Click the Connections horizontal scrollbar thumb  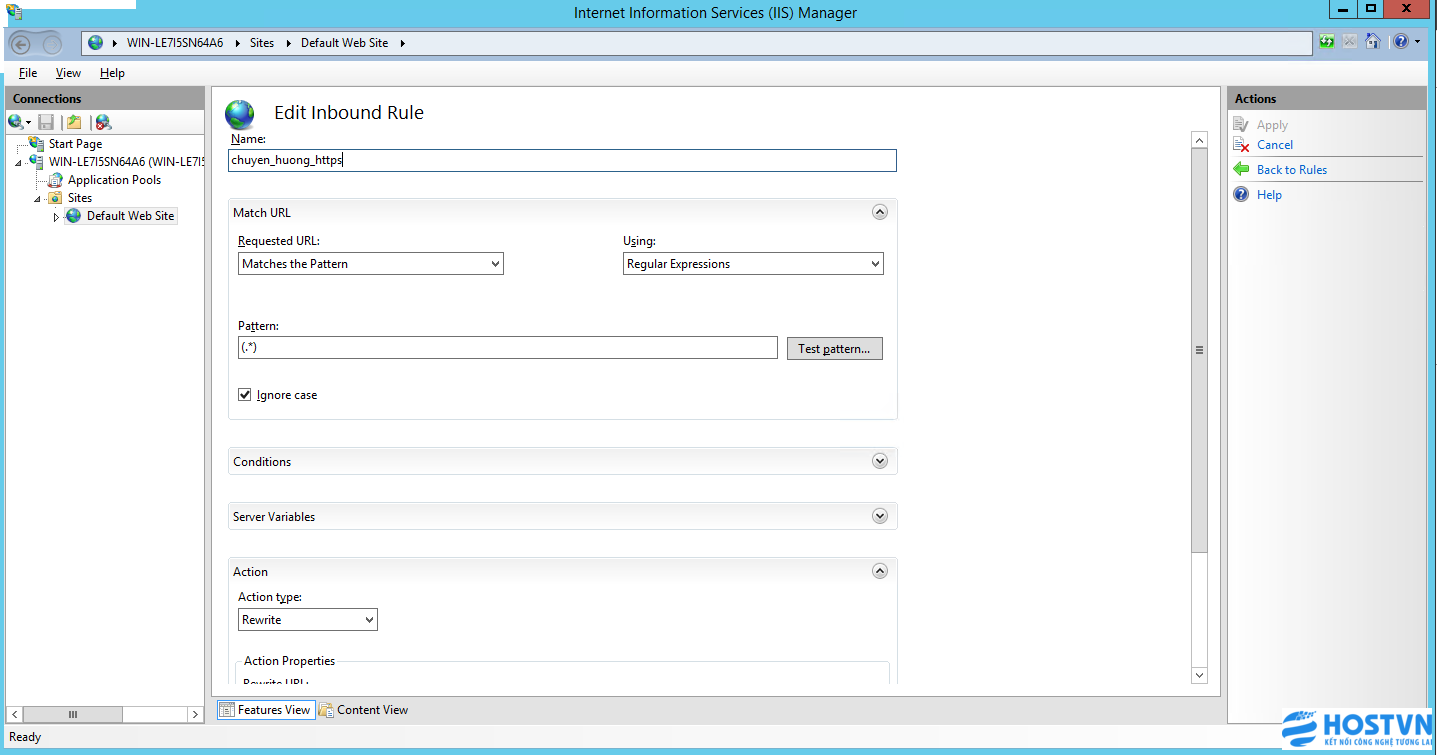pos(73,715)
